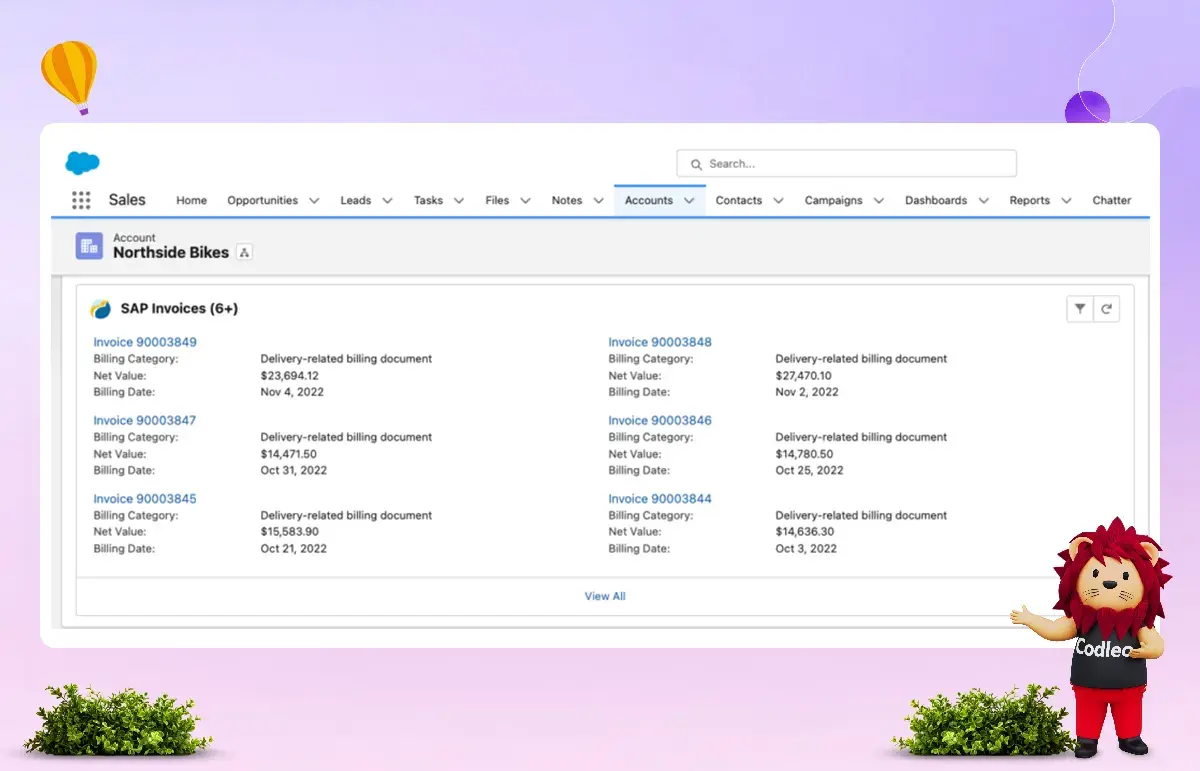Viewport: 1200px width, 771px height.
Task: Open the Dashboards tab
Action: [x=936, y=200]
